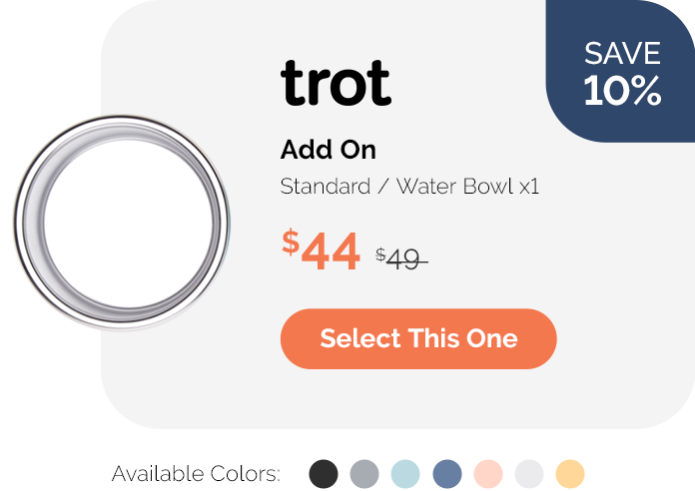Click the $44 sale price
The width and height of the screenshot is (695, 491).
click(321, 250)
